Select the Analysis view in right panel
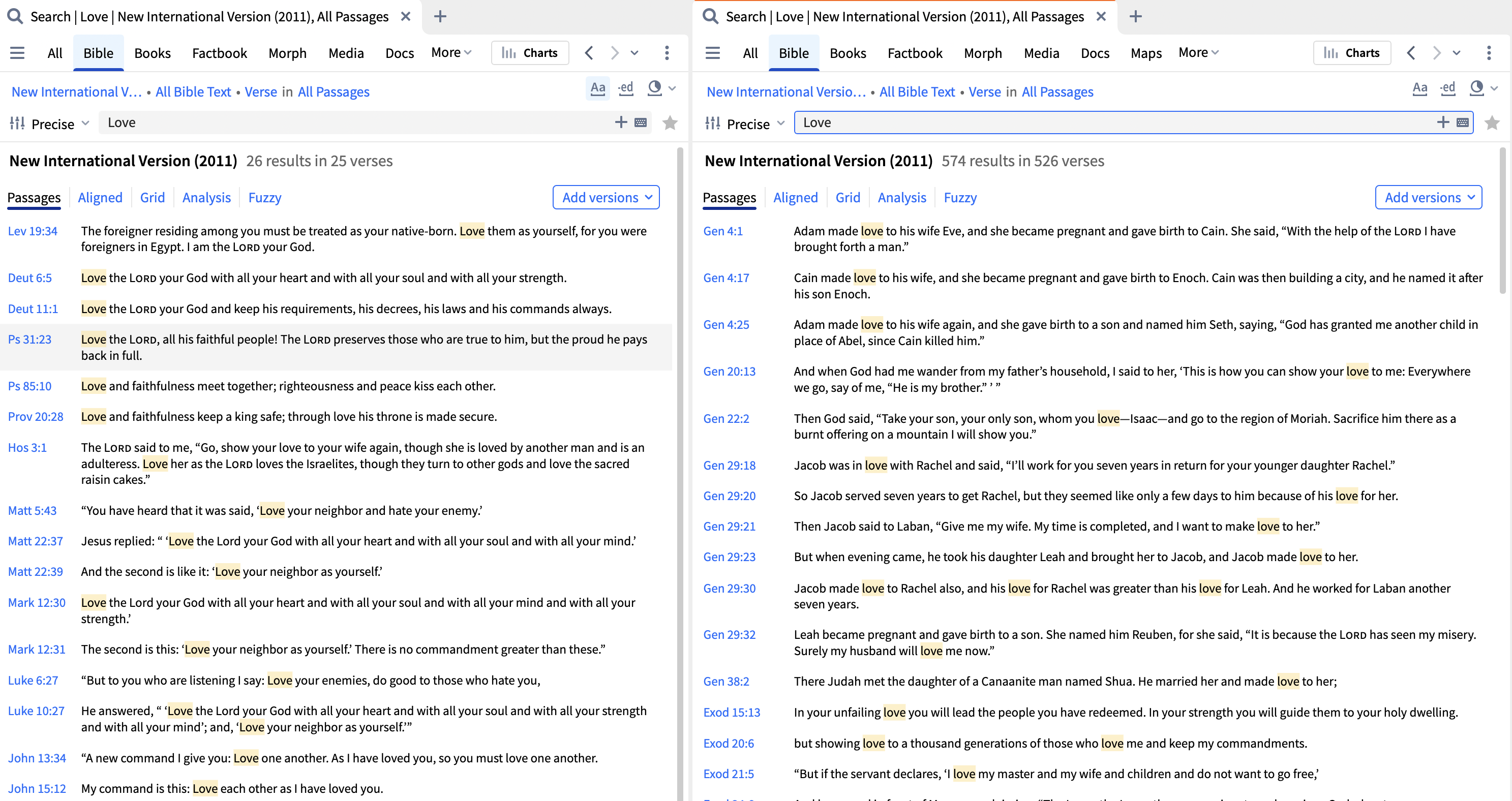 tap(901, 197)
